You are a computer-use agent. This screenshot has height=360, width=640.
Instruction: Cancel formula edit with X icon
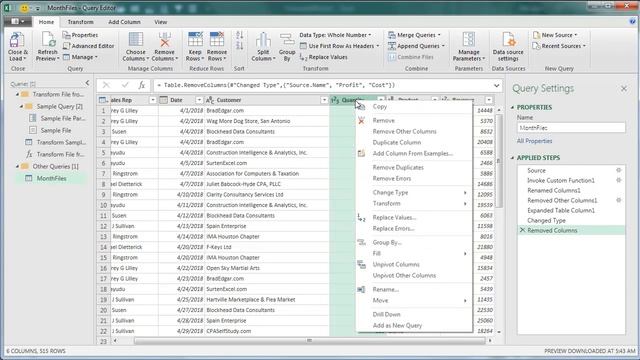[x=106, y=85]
